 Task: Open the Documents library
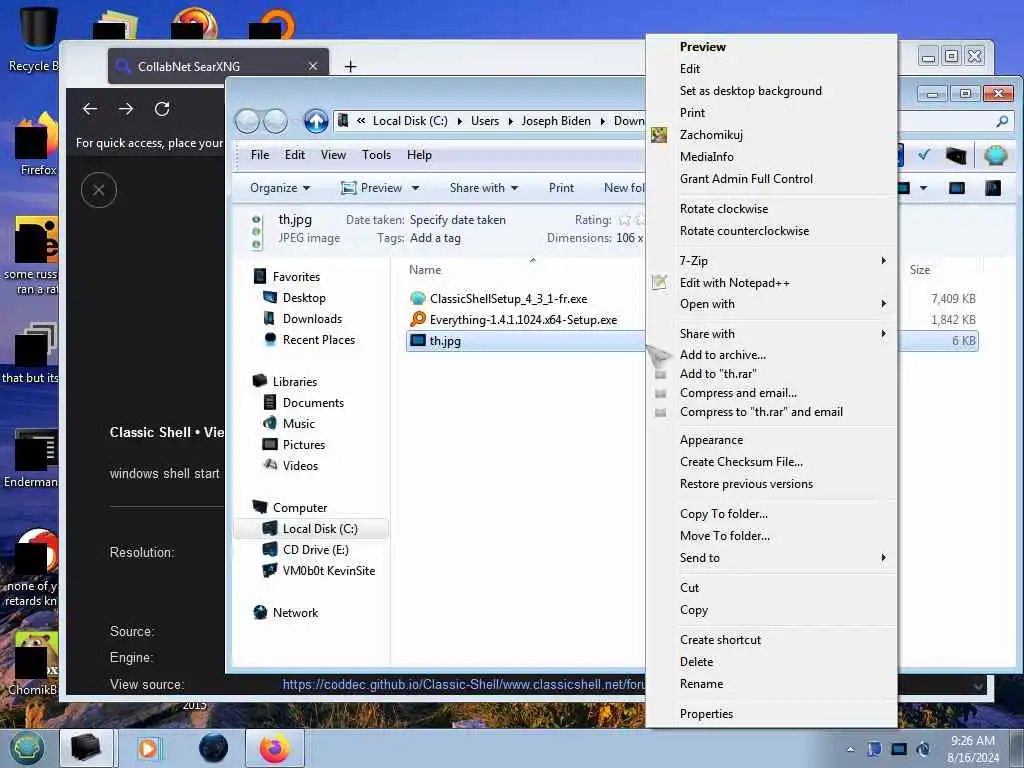[313, 403]
